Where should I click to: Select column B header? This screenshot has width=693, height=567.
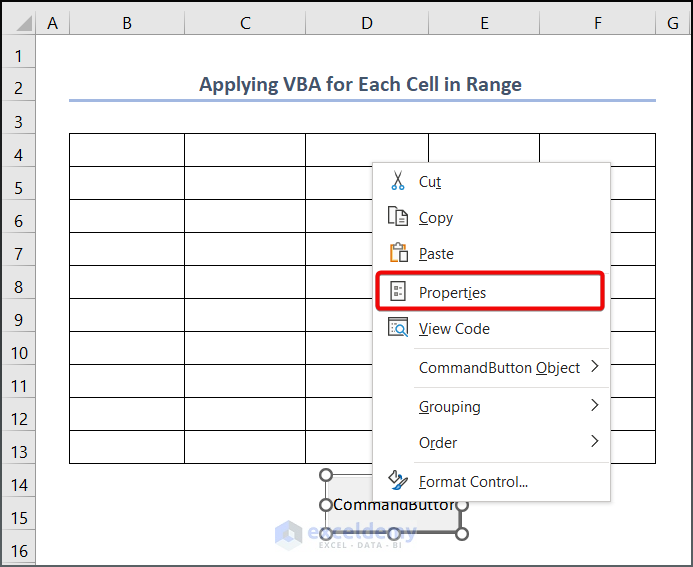pyautogui.click(x=127, y=22)
